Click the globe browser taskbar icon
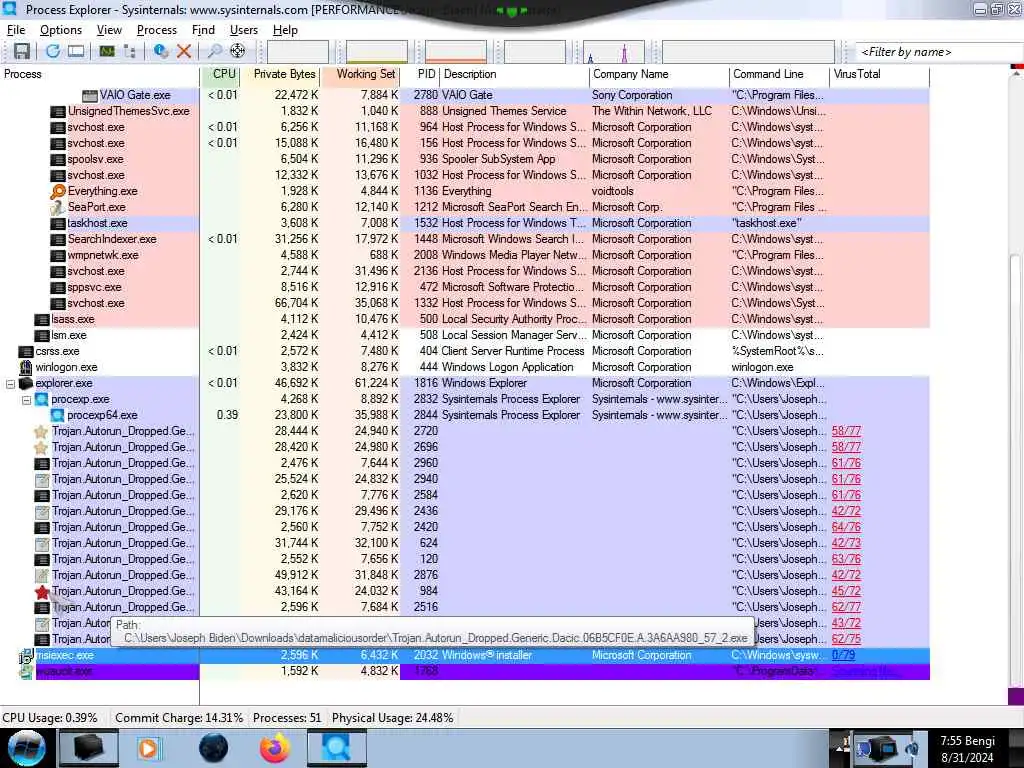Viewport: 1024px width, 768px height. coord(214,748)
